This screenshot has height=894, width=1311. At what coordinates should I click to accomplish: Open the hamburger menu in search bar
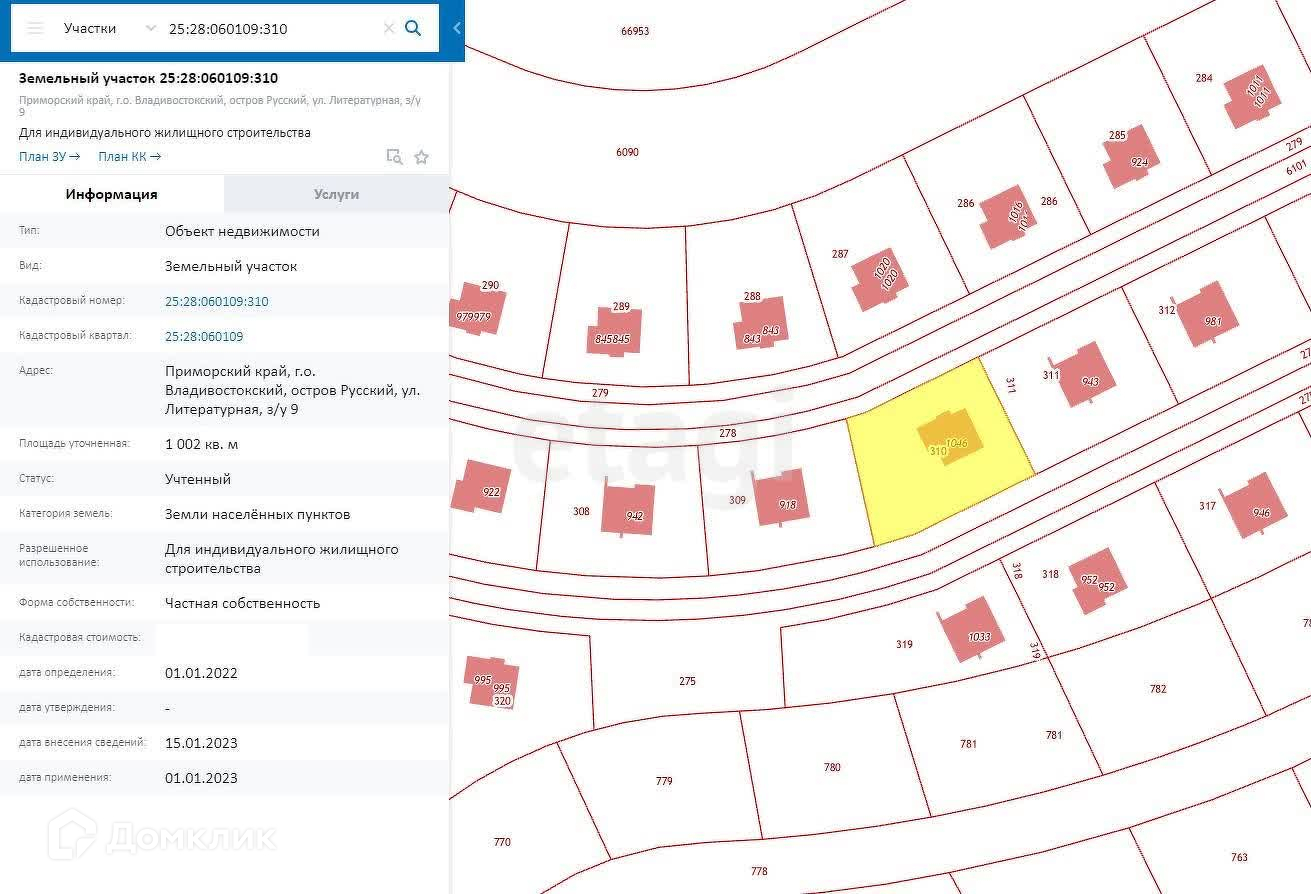(x=35, y=28)
